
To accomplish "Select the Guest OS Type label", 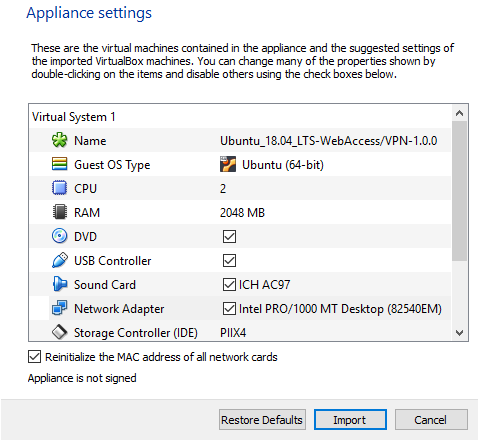I will click(112, 165).
